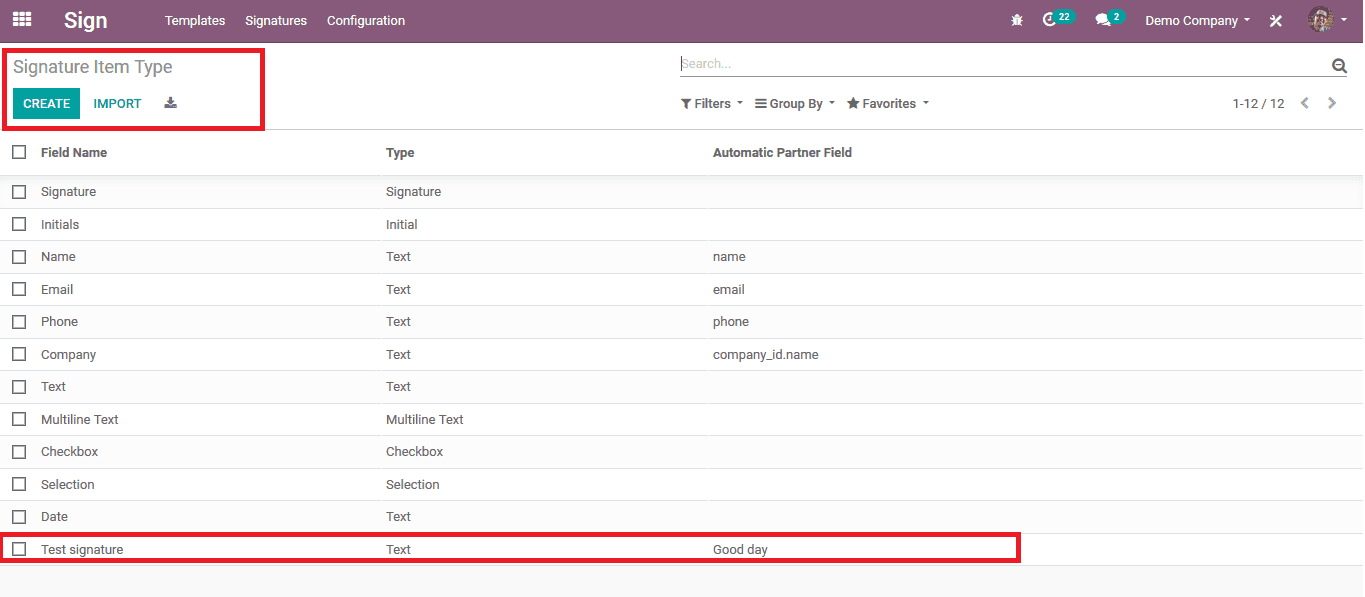Expand the Group By dropdown
This screenshot has width=1365, height=597.
(x=795, y=103)
